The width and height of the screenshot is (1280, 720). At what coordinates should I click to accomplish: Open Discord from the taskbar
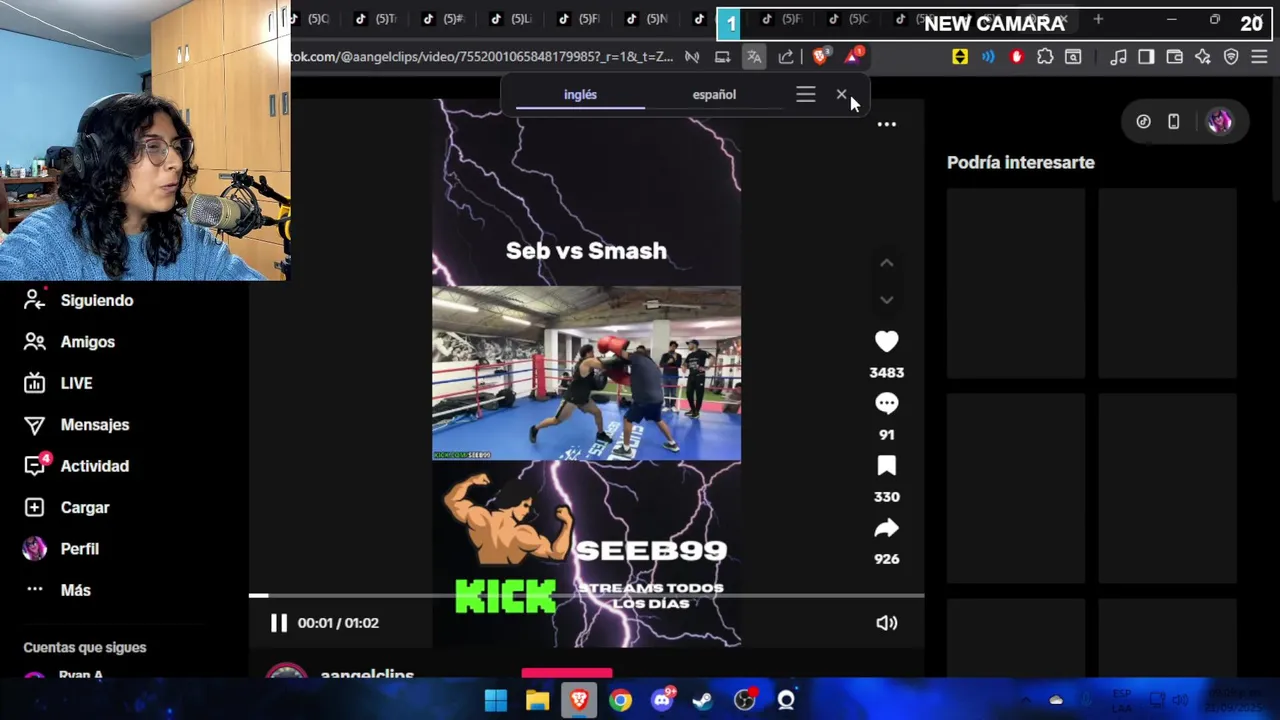(x=662, y=700)
